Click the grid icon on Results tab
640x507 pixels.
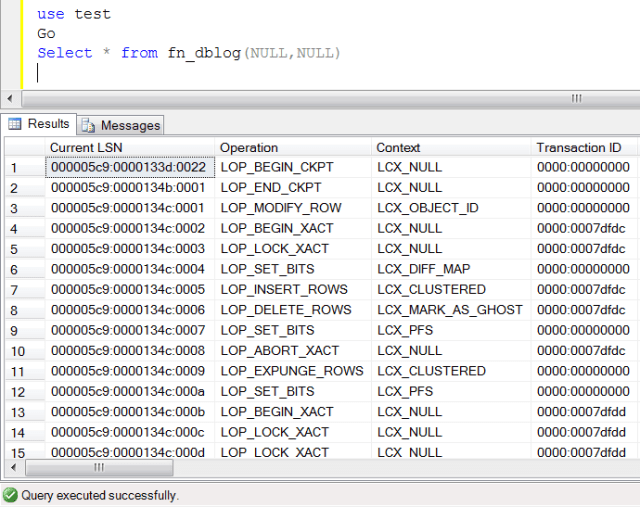click(x=15, y=124)
